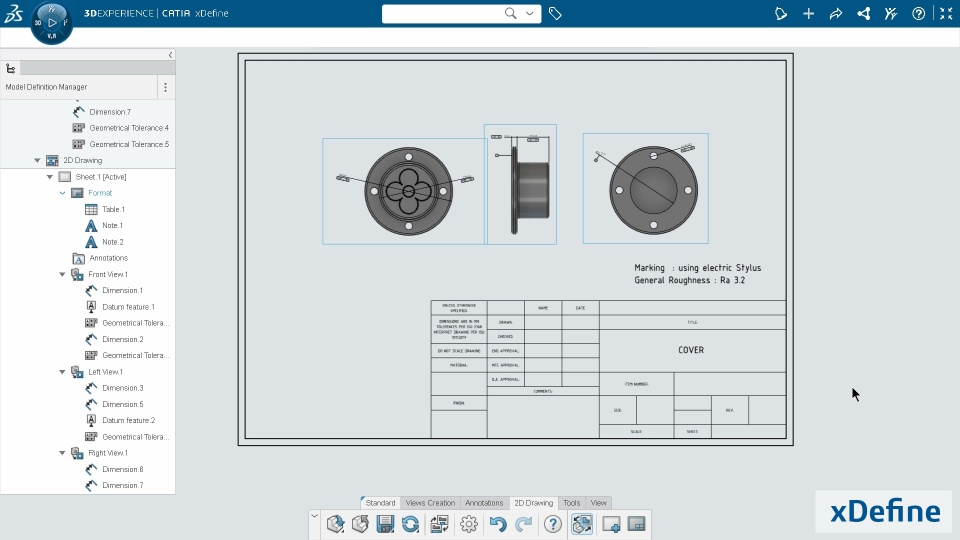Open the tools icon in the top bar
960x540 pixels.
[x=891, y=13]
